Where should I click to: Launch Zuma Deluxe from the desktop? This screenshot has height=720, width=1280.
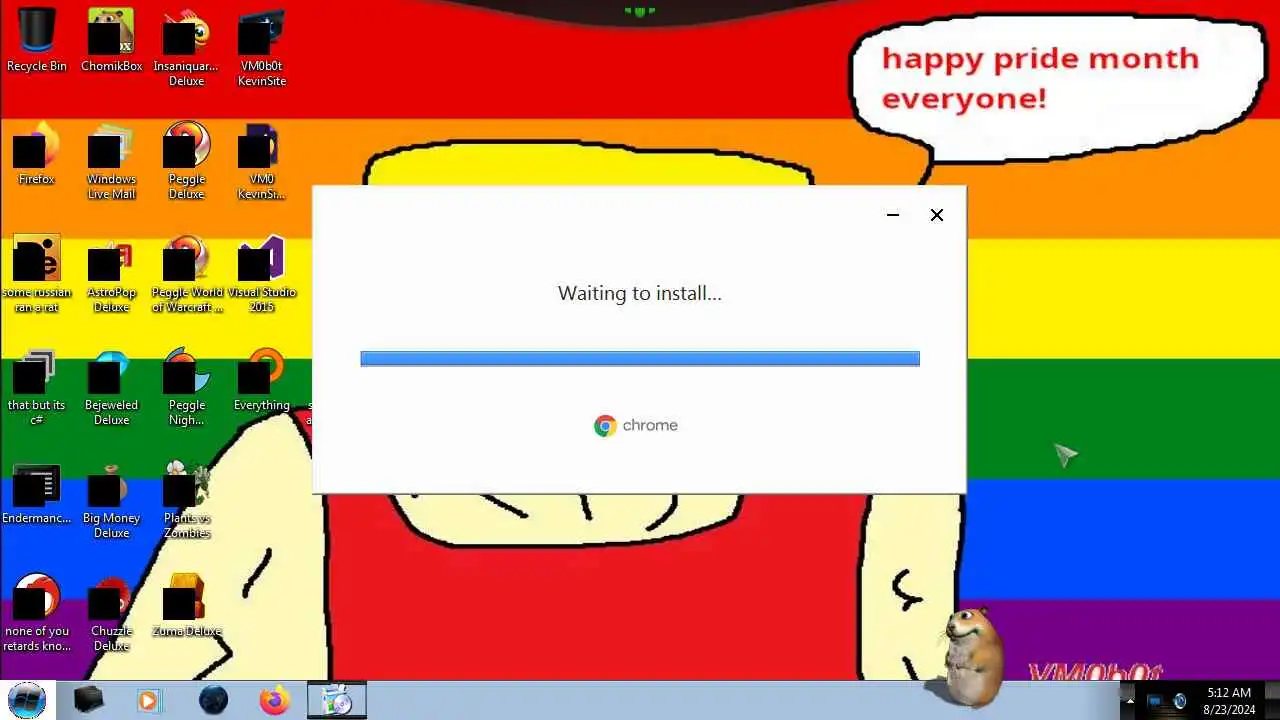coord(186,606)
